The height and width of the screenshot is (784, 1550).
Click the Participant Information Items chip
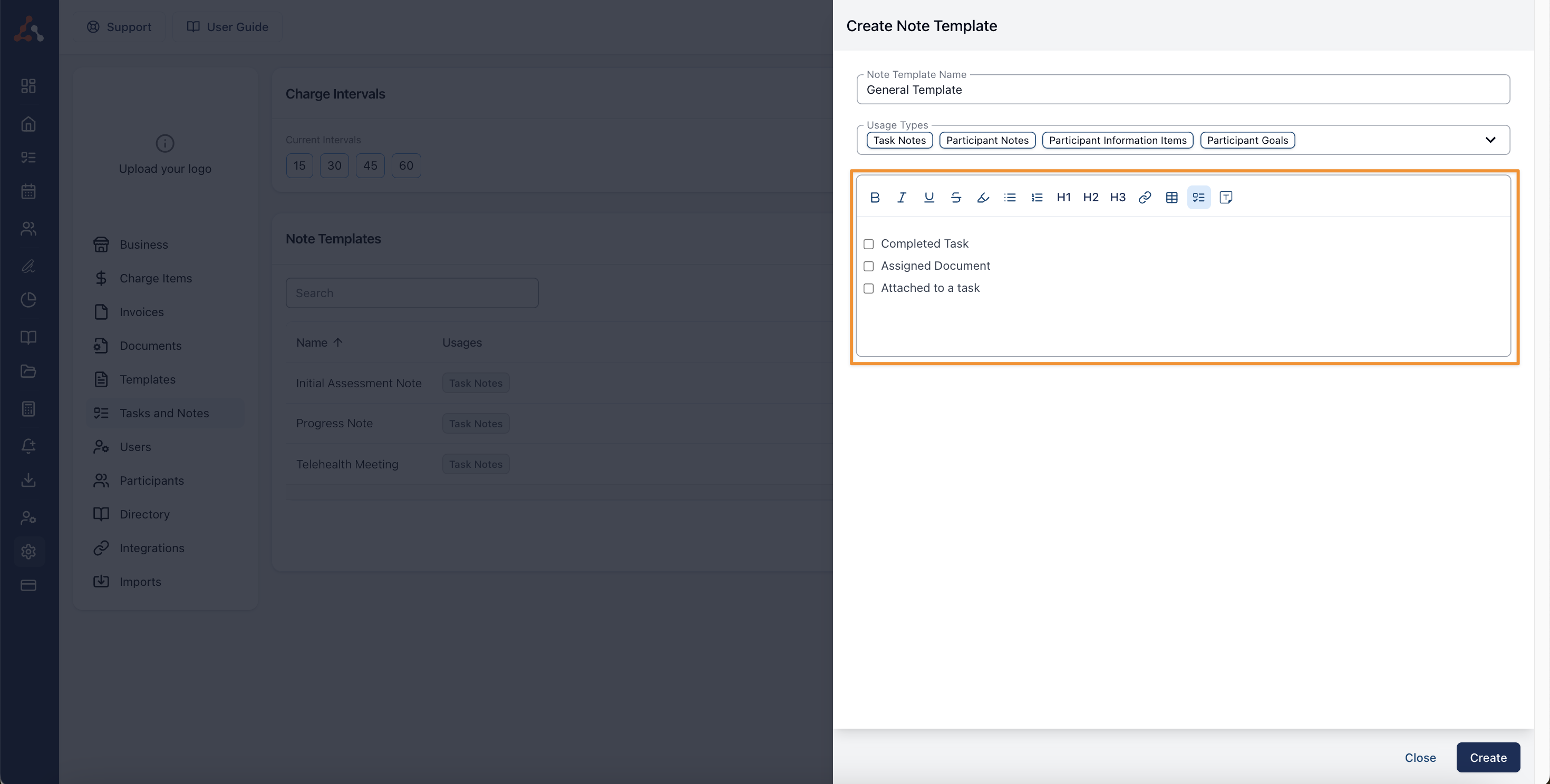[x=1117, y=140]
